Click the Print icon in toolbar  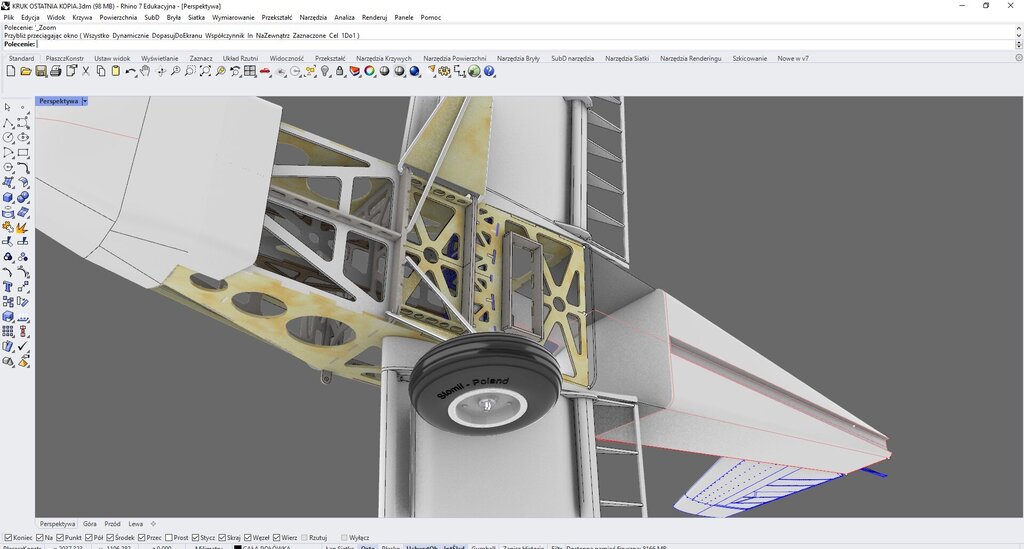[56, 71]
